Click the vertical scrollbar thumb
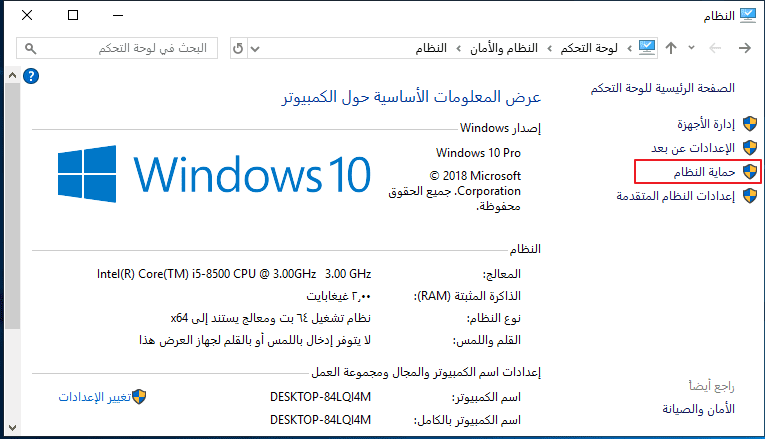The width and height of the screenshot is (765, 439). click(13, 206)
